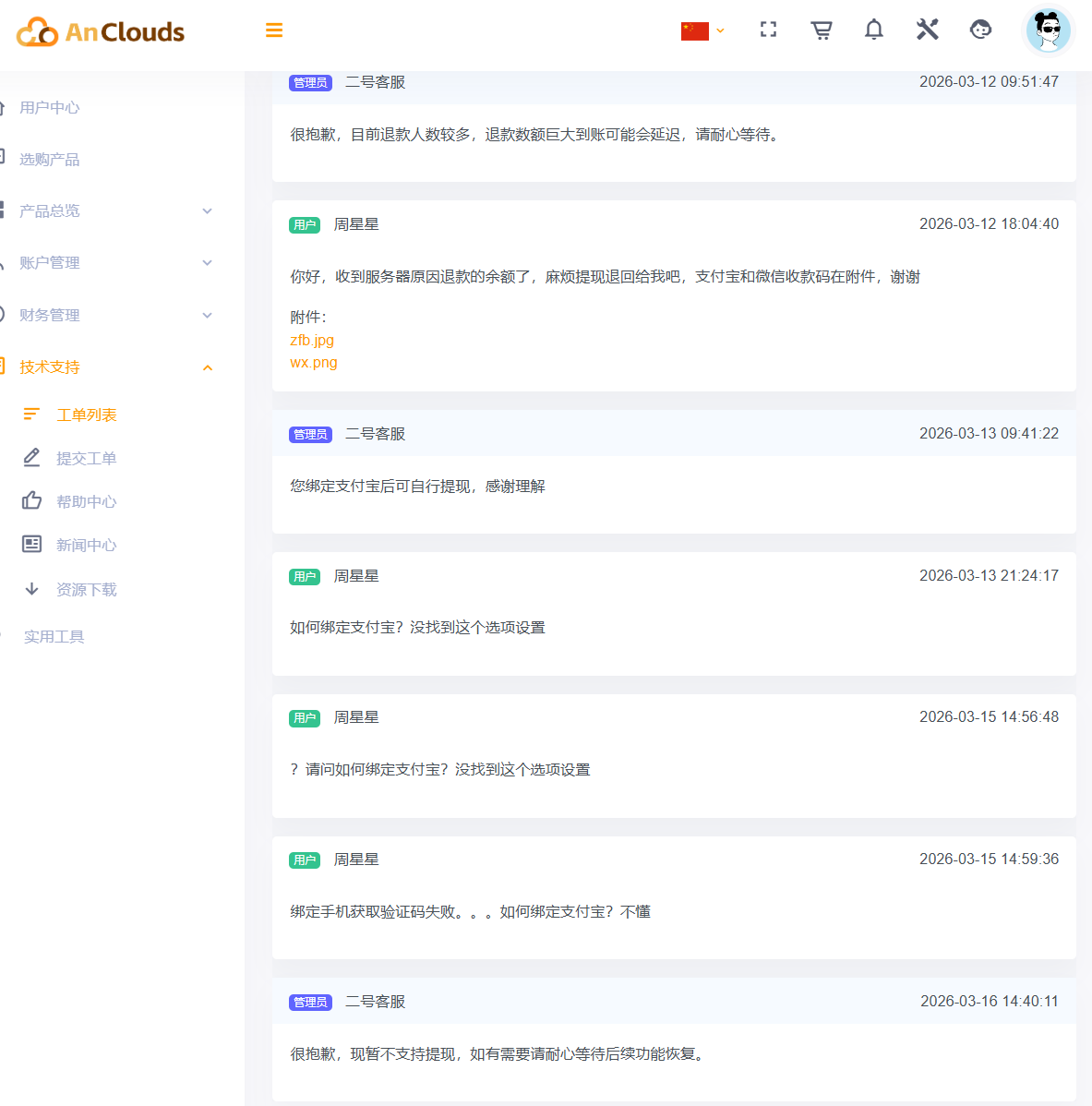Image resolution: width=1092 pixels, height=1106 pixels.
Task: Click timestamp 2026-03-13 09:41:22
Action: coord(989,433)
